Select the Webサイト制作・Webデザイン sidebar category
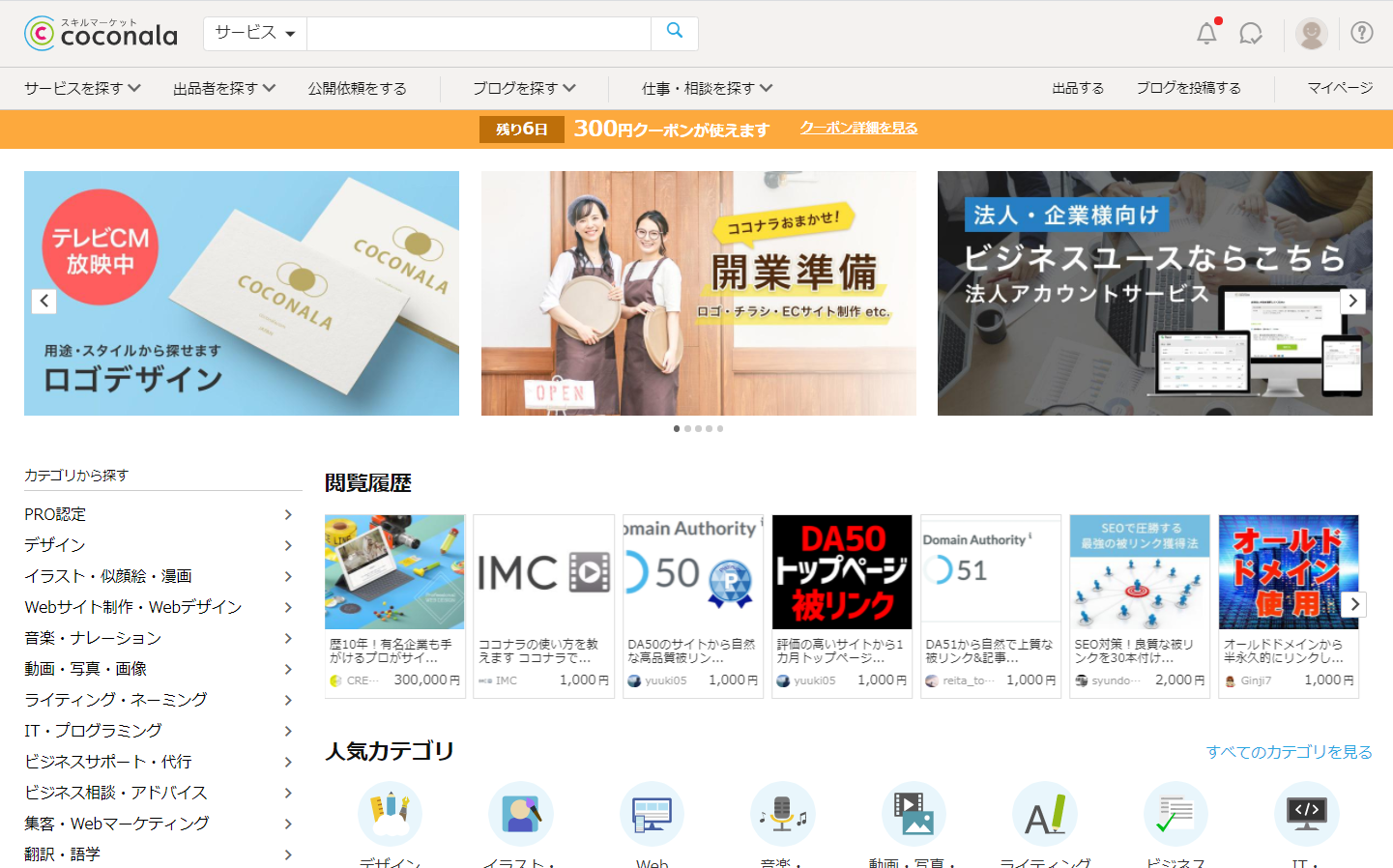The width and height of the screenshot is (1393, 868). coord(133,607)
